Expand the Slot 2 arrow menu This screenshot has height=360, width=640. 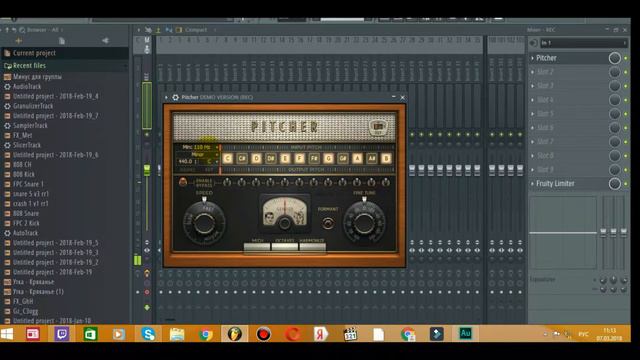click(x=532, y=72)
